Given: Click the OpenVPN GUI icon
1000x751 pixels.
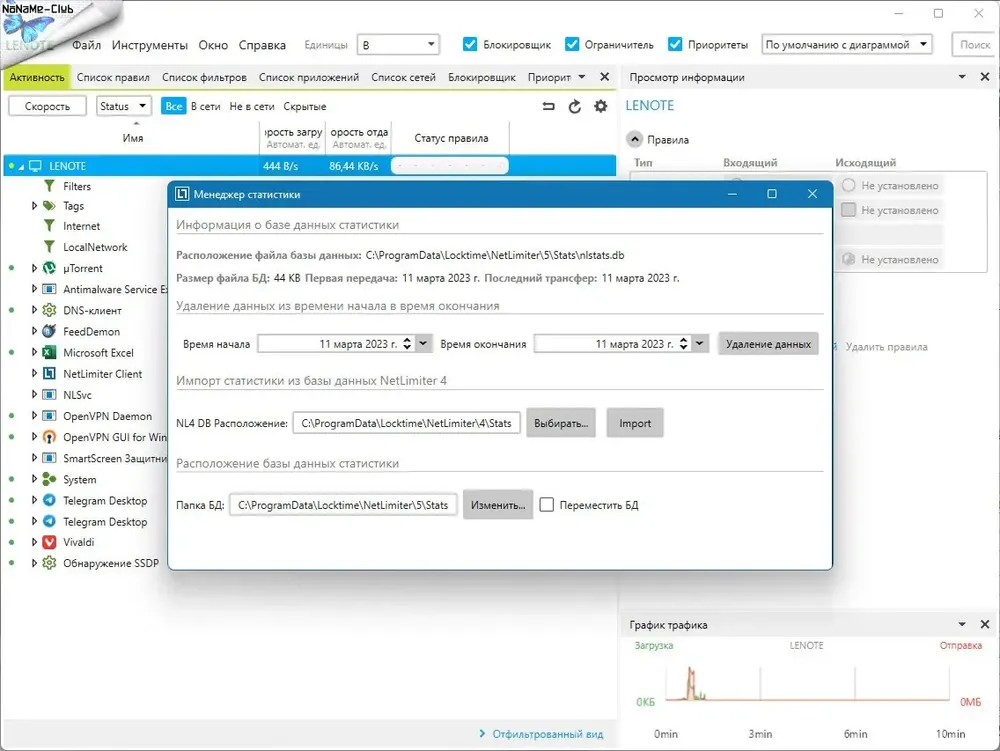Looking at the screenshot, I should (x=49, y=437).
